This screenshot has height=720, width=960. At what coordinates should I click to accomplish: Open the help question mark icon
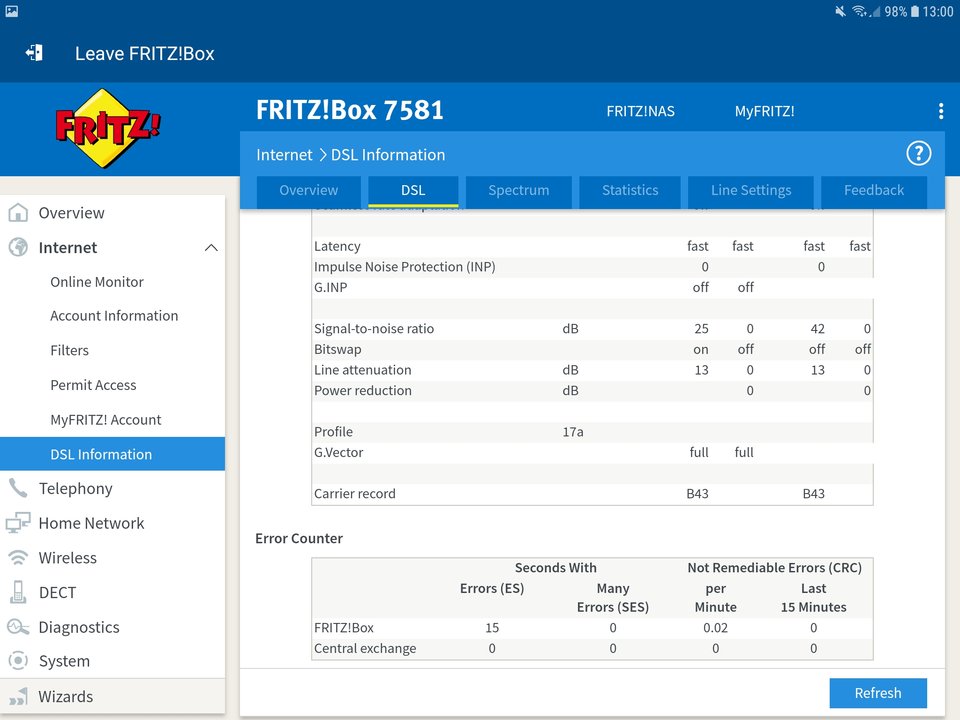point(918,153)
